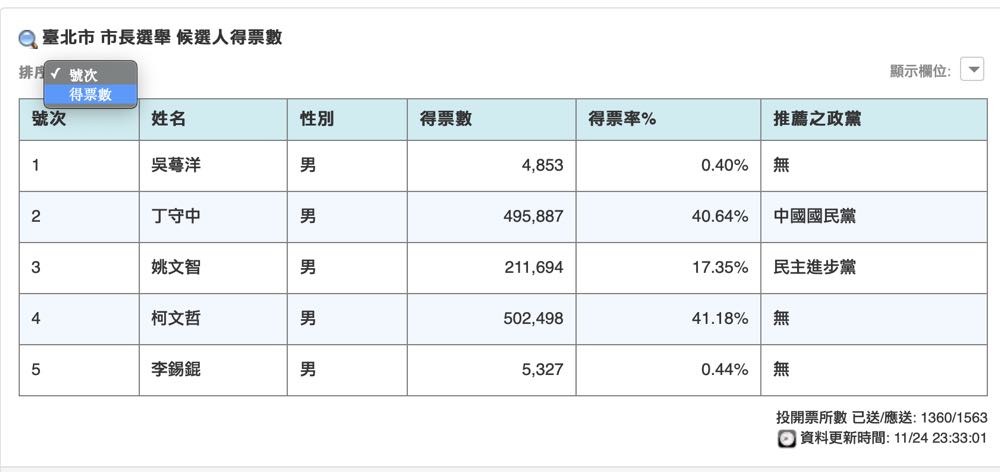The height and width of the screenshot is (472, 1000).
Task: Click the magnifier icon beside the title
Action: 28,39
